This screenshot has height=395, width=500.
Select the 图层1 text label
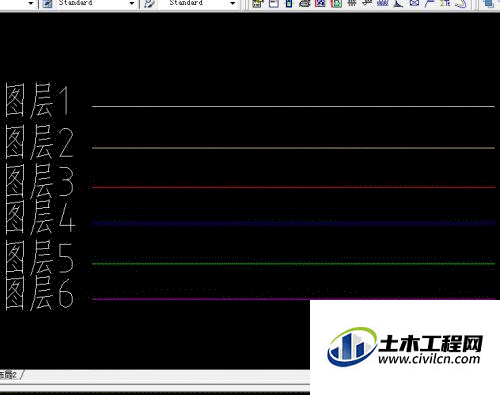pos(38,100)
